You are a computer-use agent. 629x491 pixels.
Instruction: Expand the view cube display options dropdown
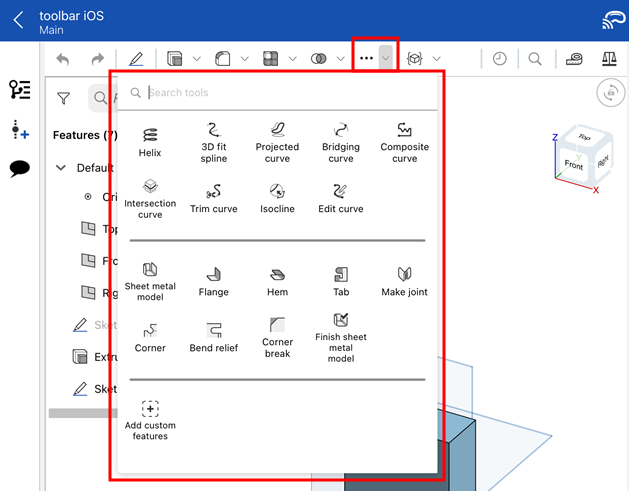click(437, 59)
